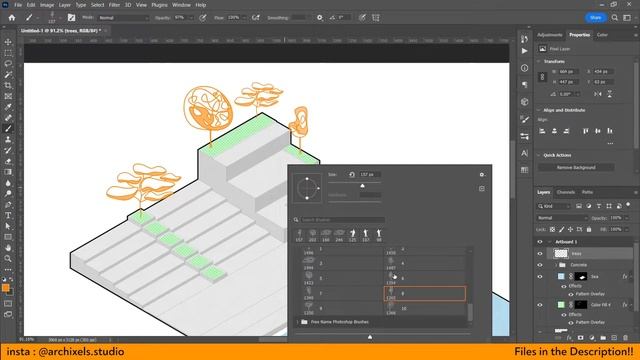Flip horizontal in Transform section
The width and height of the screenshot is (640, 360).
(598, 94)
